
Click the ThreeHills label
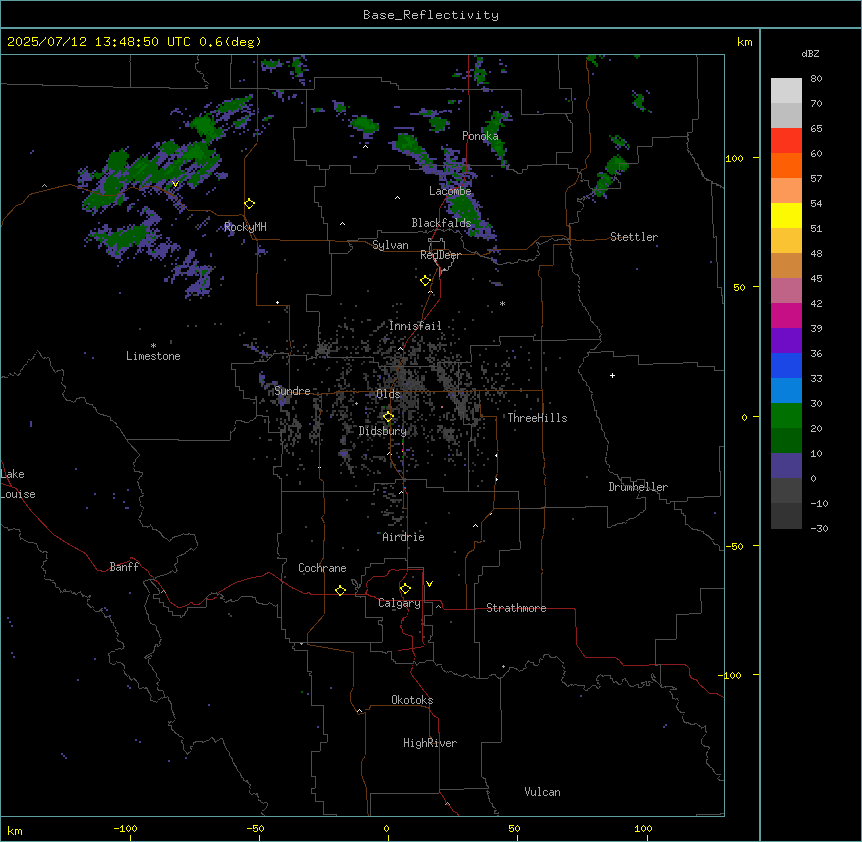click(537, 418)
